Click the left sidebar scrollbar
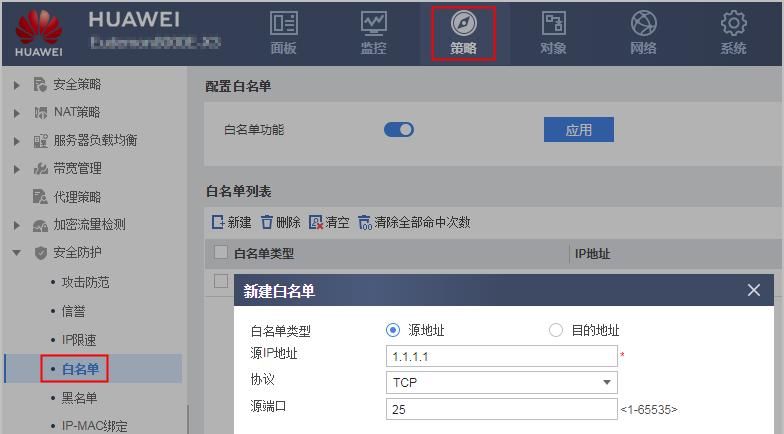The height and width of the screenshot is (434, 784). [x=188, y=419]
